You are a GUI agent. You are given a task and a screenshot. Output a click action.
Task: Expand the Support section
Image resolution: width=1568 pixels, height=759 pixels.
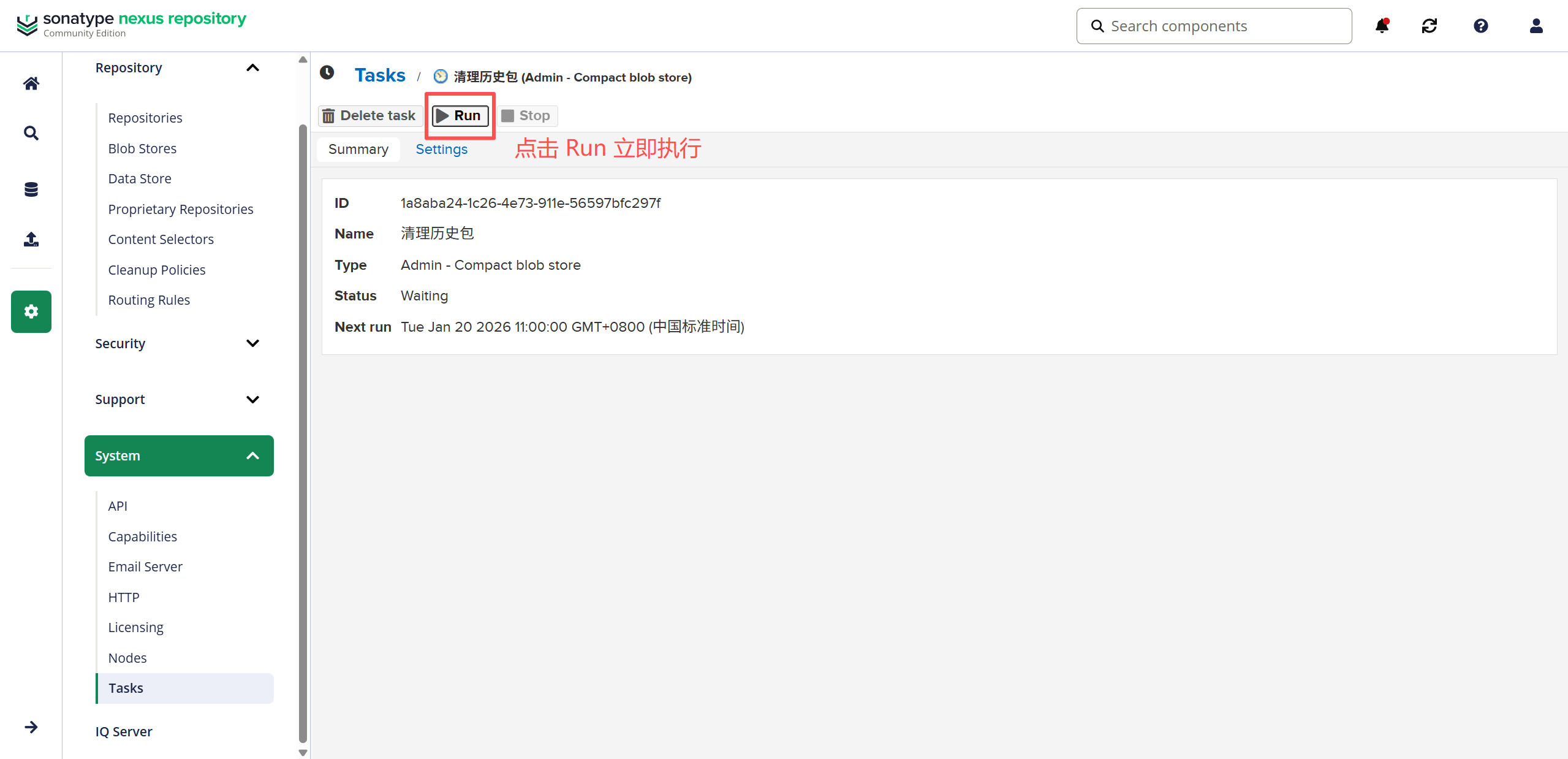[x=252, y=400]
